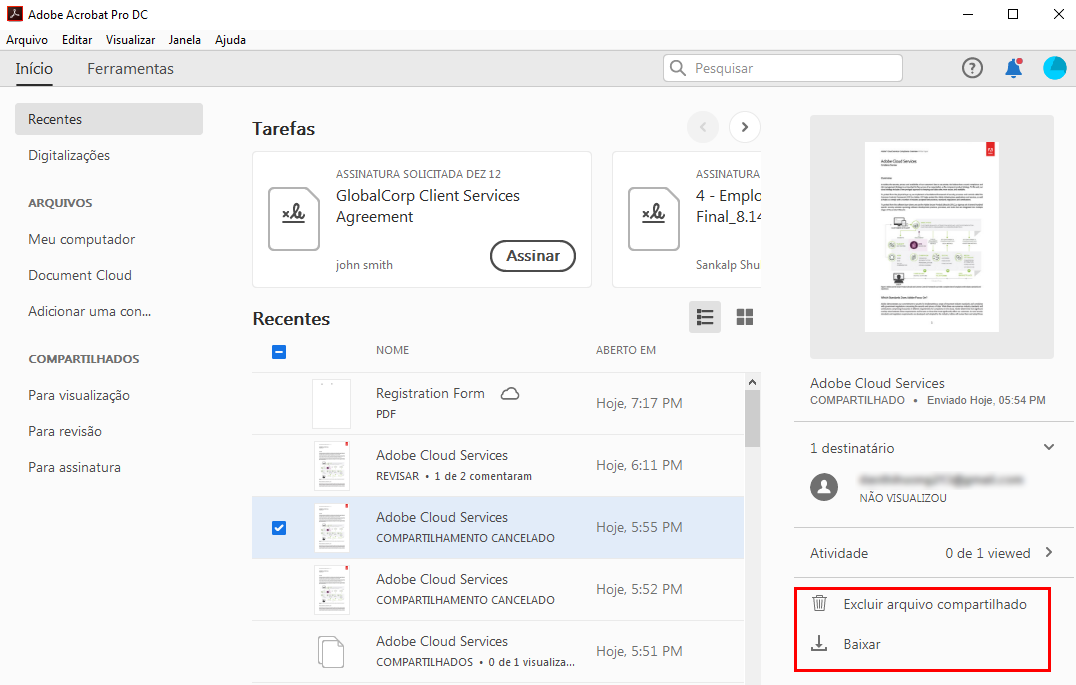Image resolution: width=1076 pixels, height=685 pixels.
Task: Open the Ajuda menu
Action: click(x=230, y=40)
